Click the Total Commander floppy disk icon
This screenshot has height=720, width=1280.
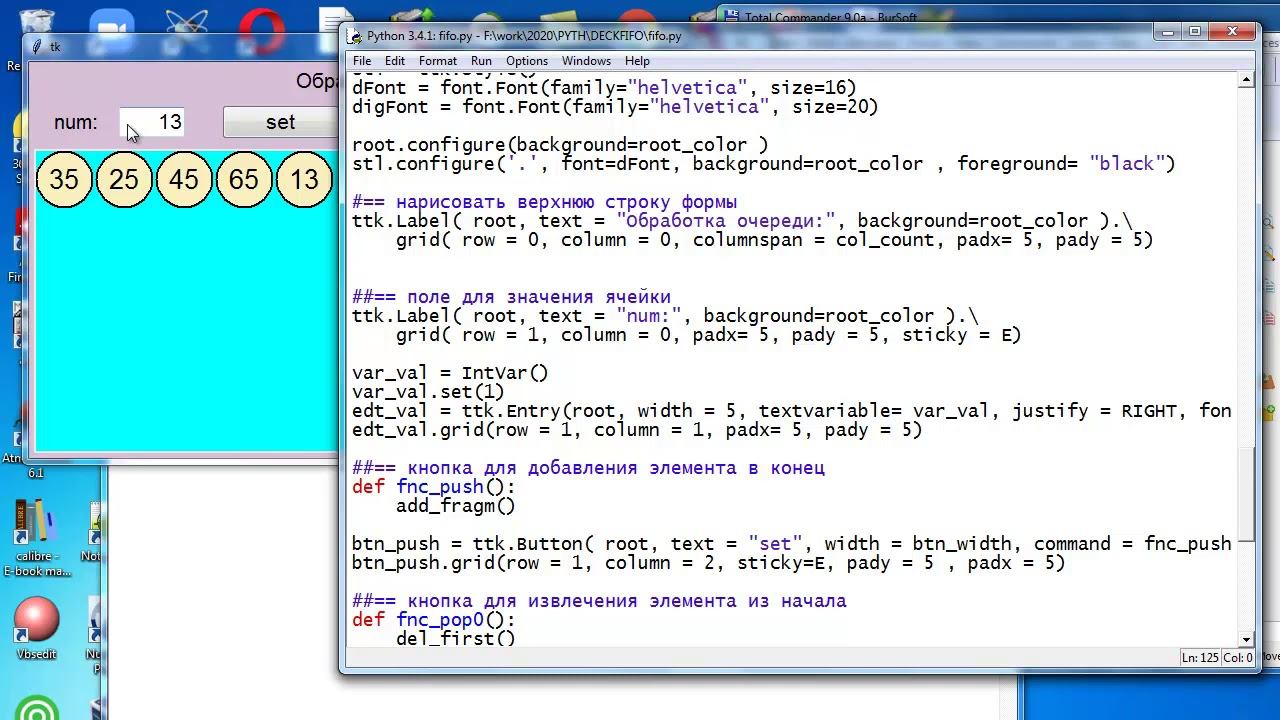pos(731,17)
